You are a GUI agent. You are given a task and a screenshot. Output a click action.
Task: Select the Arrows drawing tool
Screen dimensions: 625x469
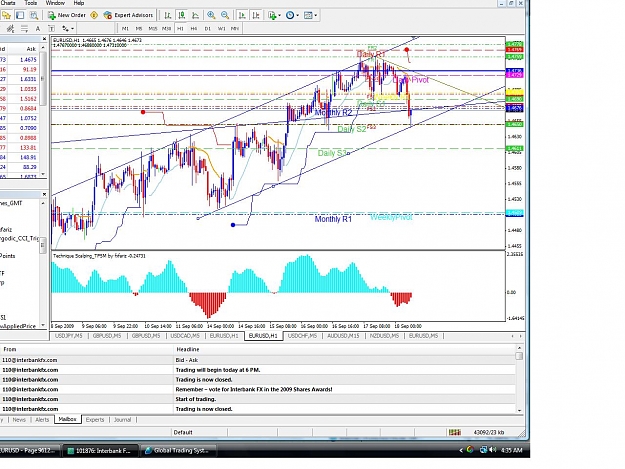66,28
